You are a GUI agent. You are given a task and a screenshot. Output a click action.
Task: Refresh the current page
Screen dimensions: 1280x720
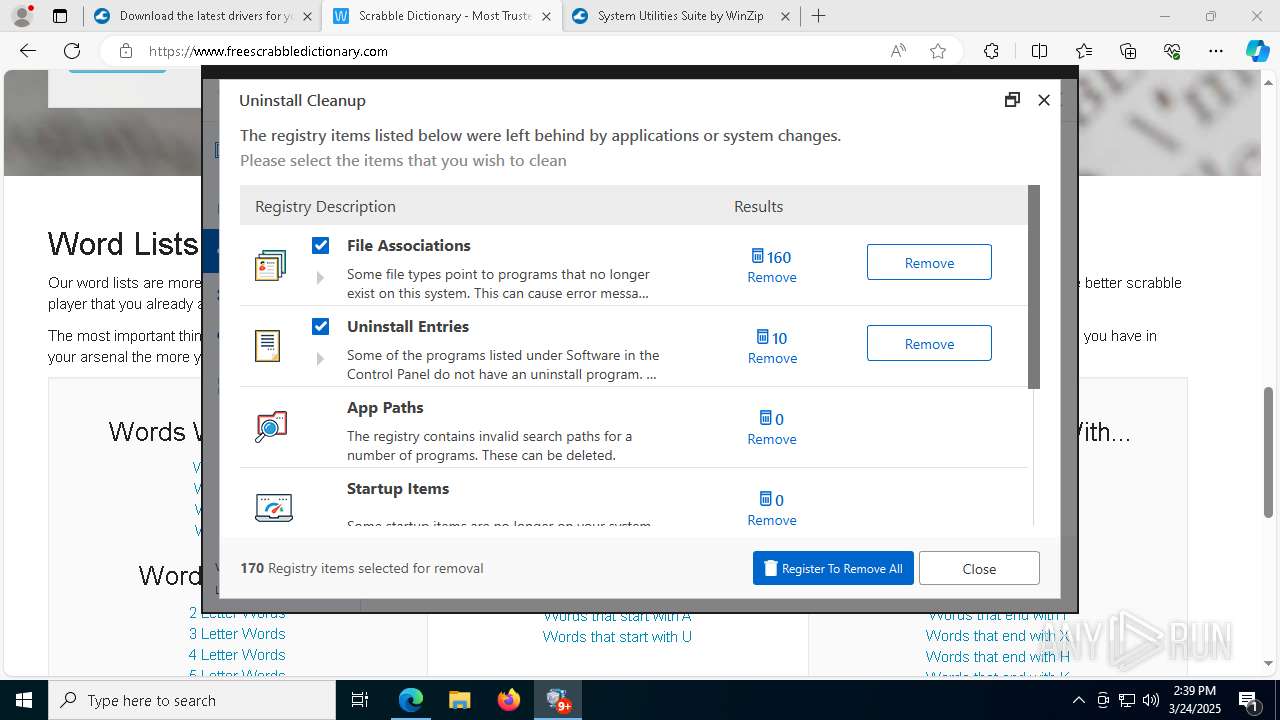click(x=72, y=51)
